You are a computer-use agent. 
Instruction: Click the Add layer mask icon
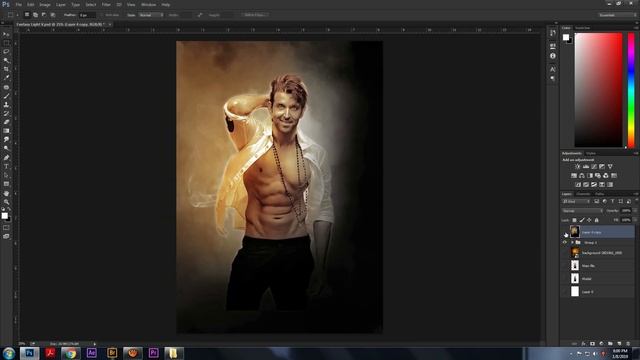coord(592,344)
